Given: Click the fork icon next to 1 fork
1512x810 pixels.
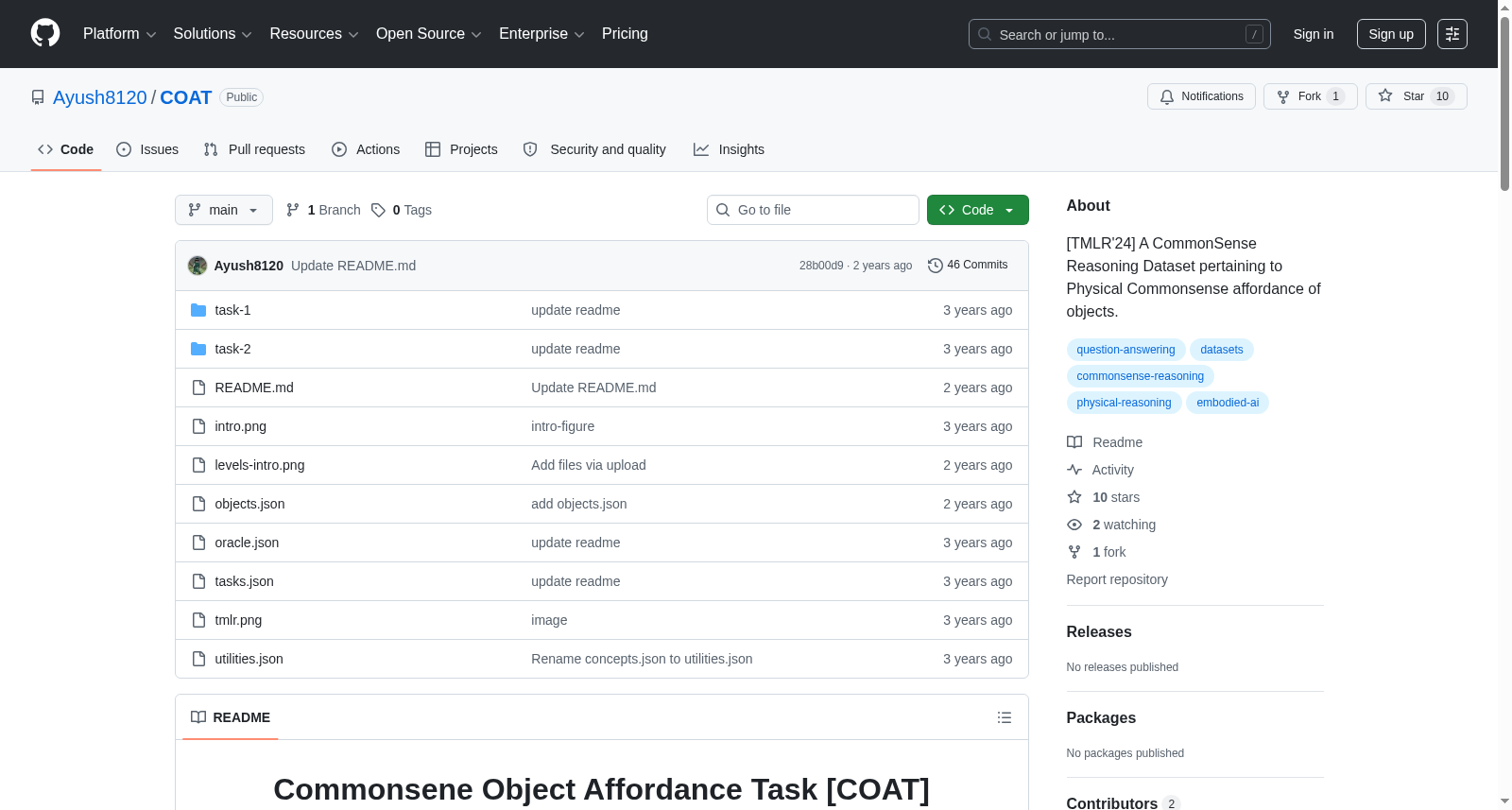Looking at the screenshot, I should 1074,552.
